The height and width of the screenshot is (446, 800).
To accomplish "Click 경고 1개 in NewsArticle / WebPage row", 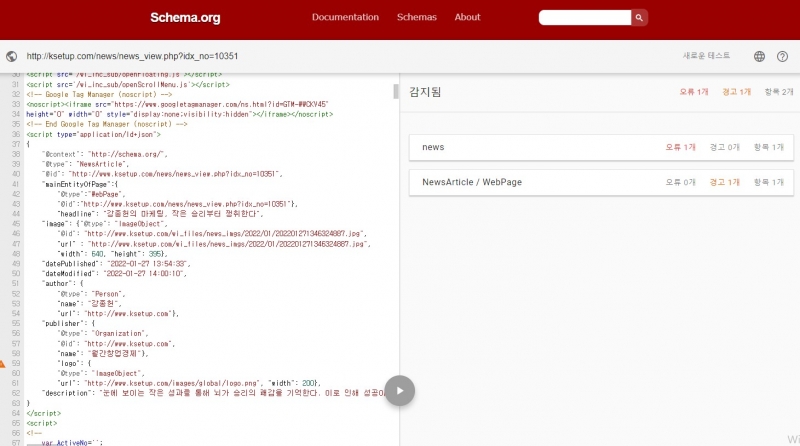I will (724, 182).
